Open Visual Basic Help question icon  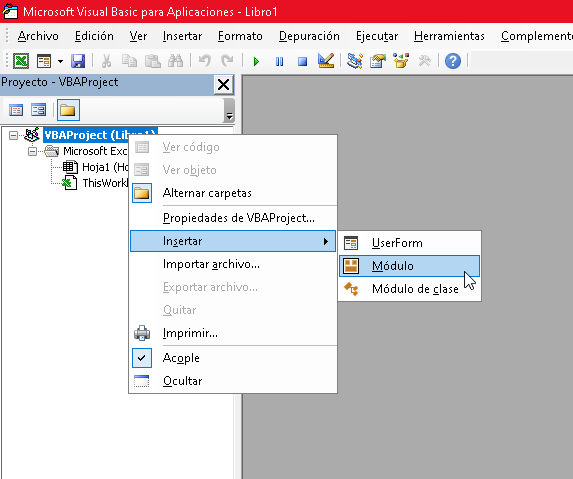pos(453,61)
